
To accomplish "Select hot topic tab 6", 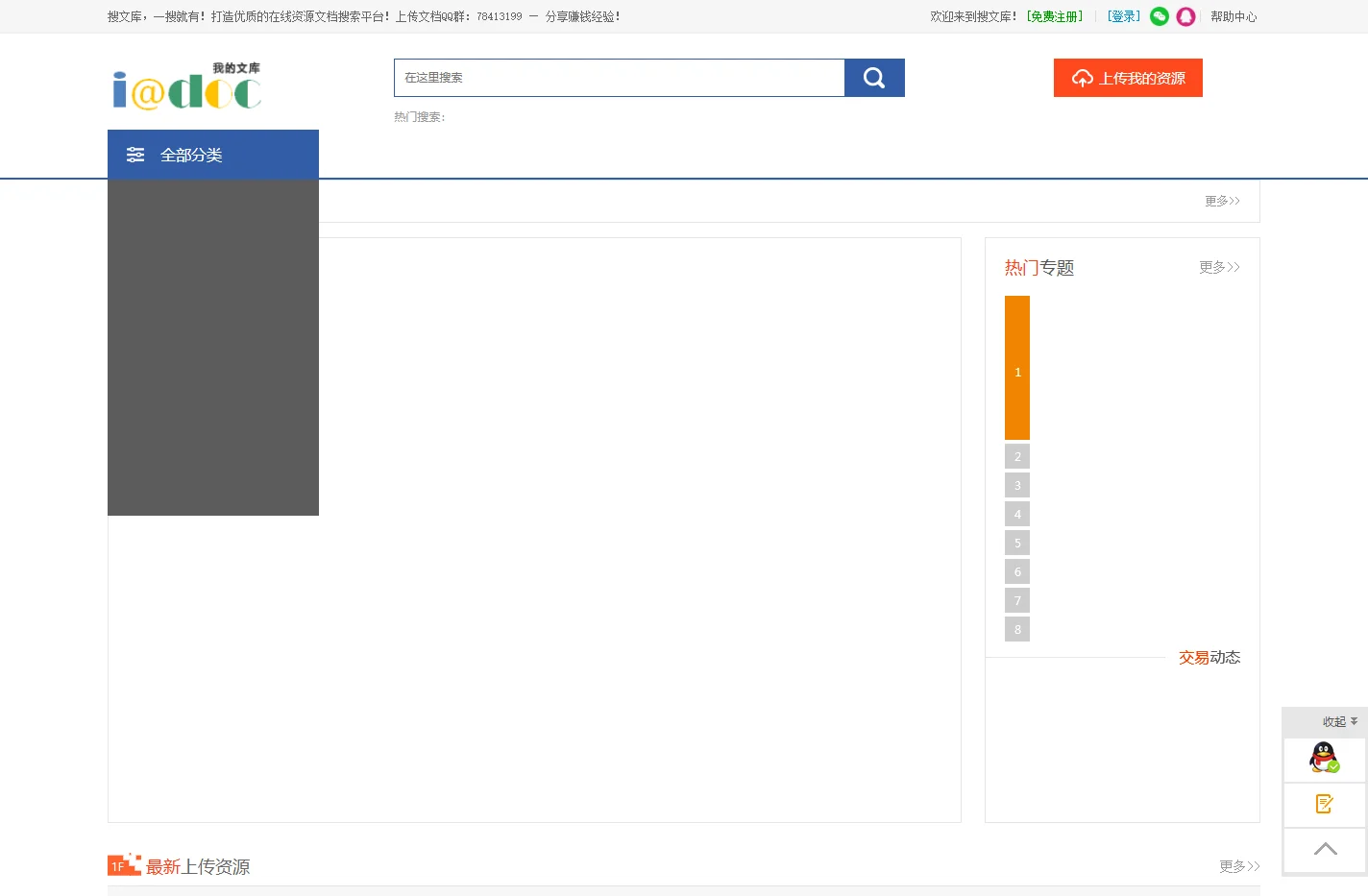I will (x=1017, y=571).
